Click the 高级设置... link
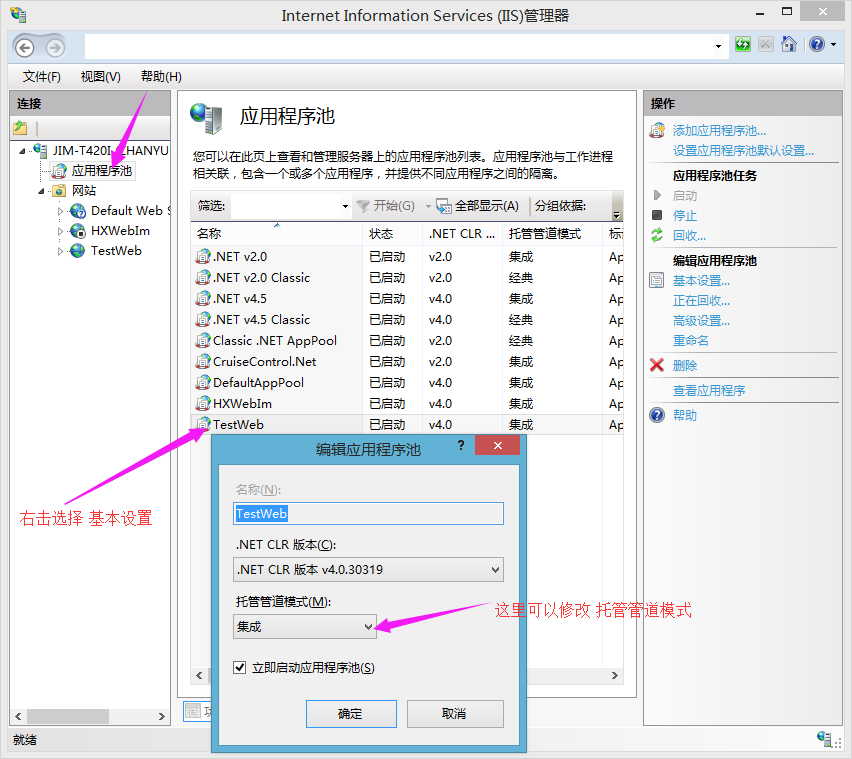The width and height of the screenshot is (852, 759). (701, 321)
